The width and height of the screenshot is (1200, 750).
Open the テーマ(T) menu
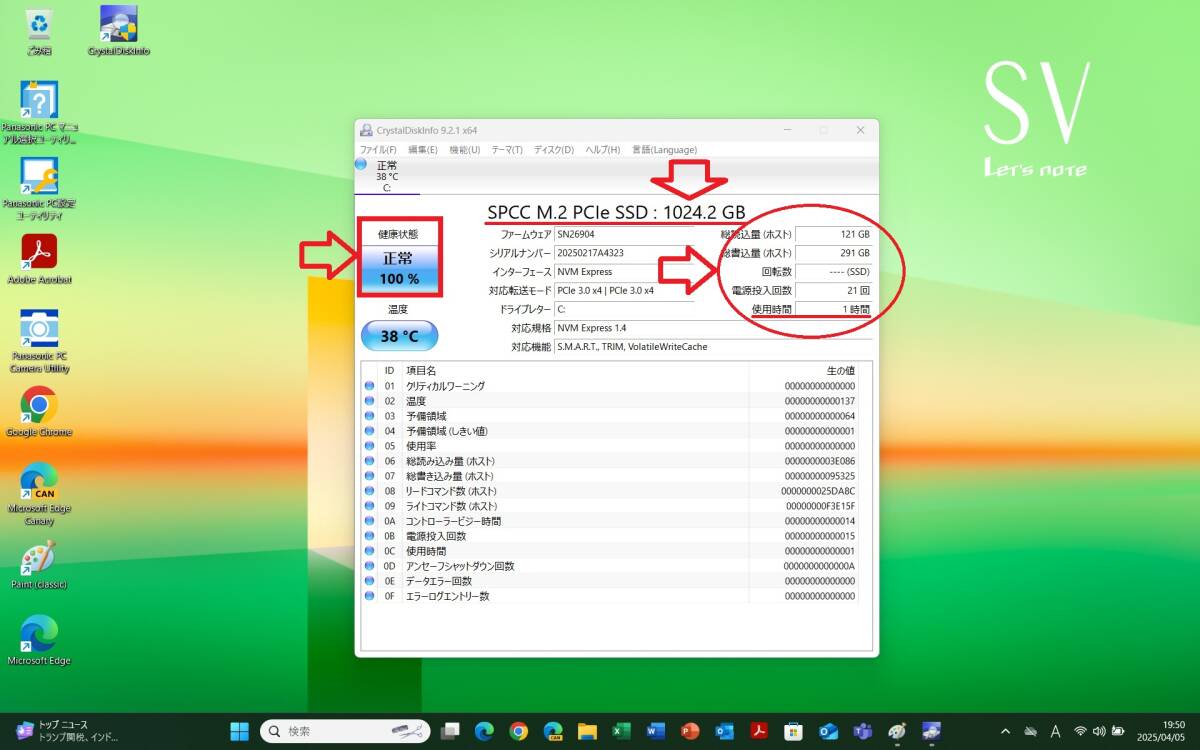[x=507, y=150]
